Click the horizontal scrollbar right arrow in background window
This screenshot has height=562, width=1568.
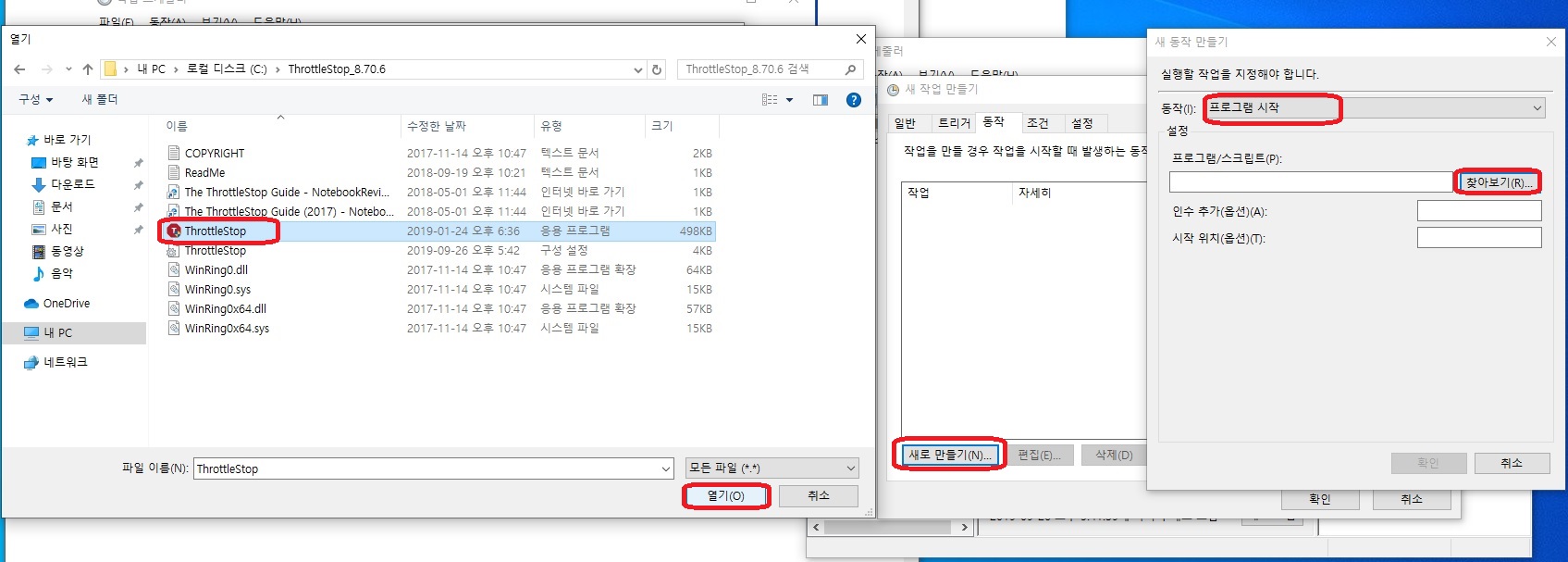click(x=964, y=528)
